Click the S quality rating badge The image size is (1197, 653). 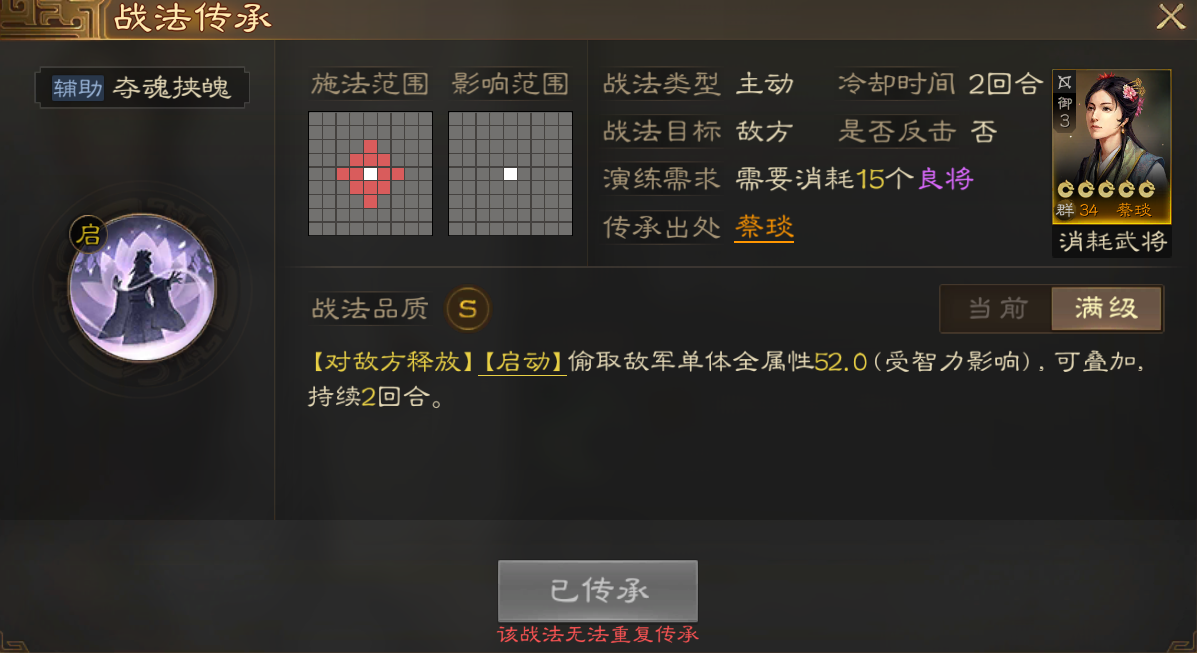467,309
